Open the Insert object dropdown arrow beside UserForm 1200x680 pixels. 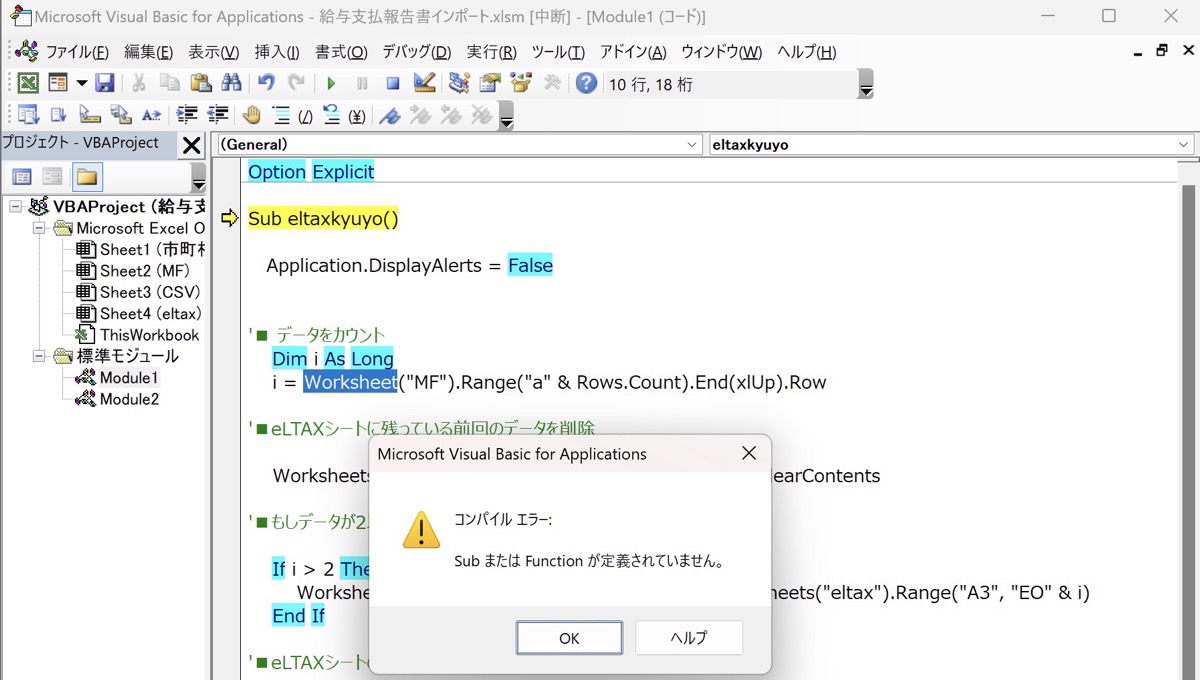click(81, 83)
